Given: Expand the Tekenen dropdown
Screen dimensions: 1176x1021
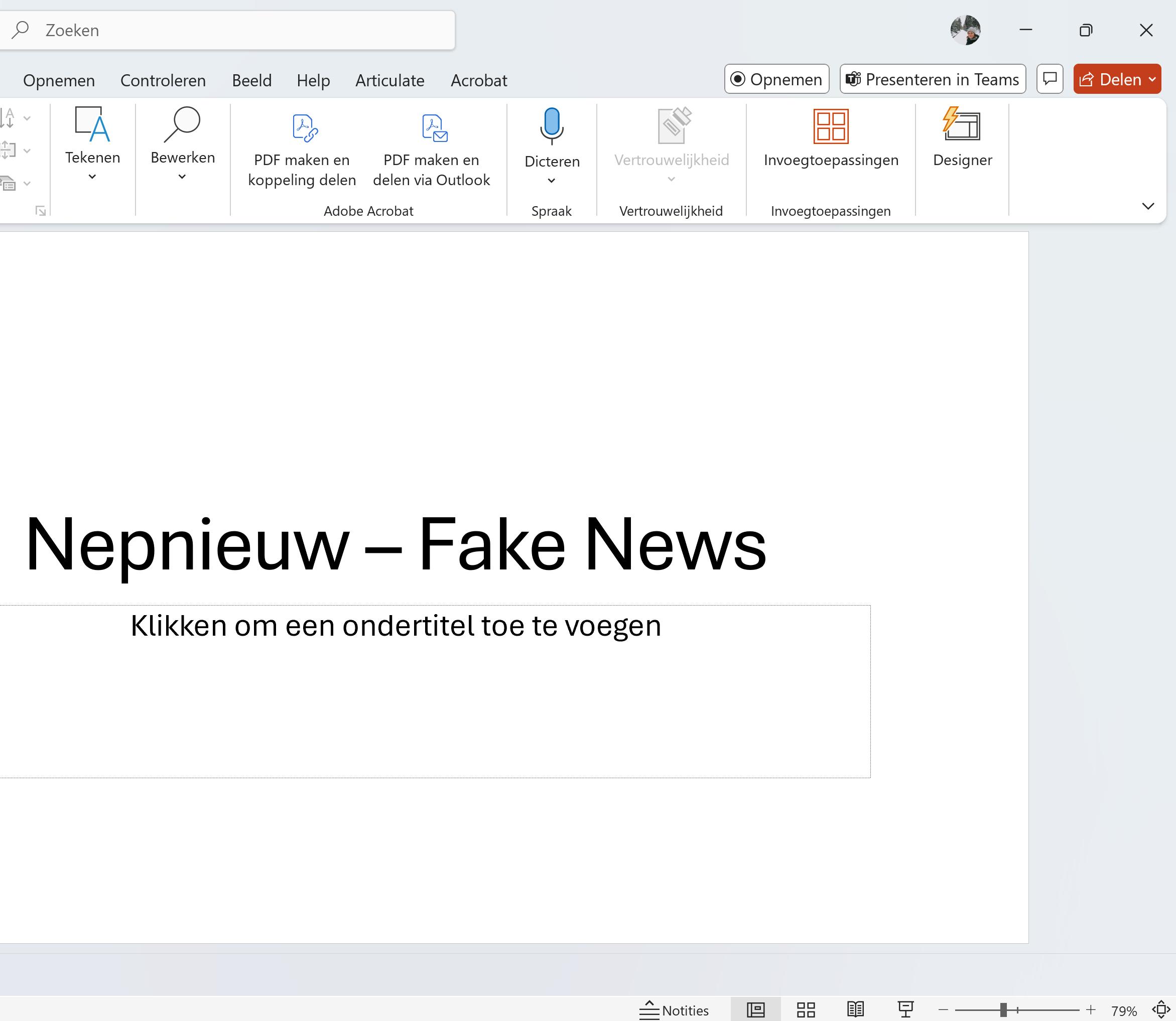Looking at the screenshot, I should click(x=92, y=177).
